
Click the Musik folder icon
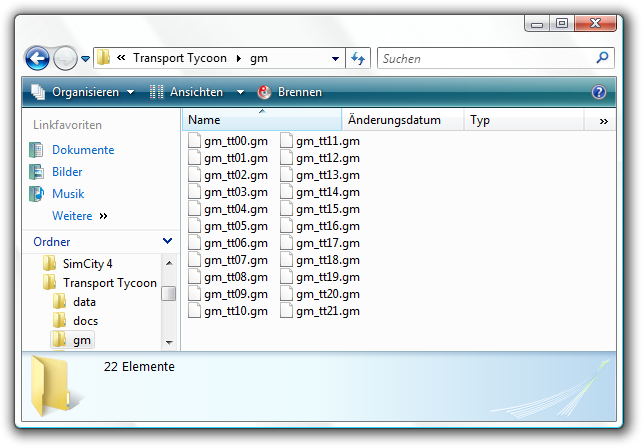36,194
